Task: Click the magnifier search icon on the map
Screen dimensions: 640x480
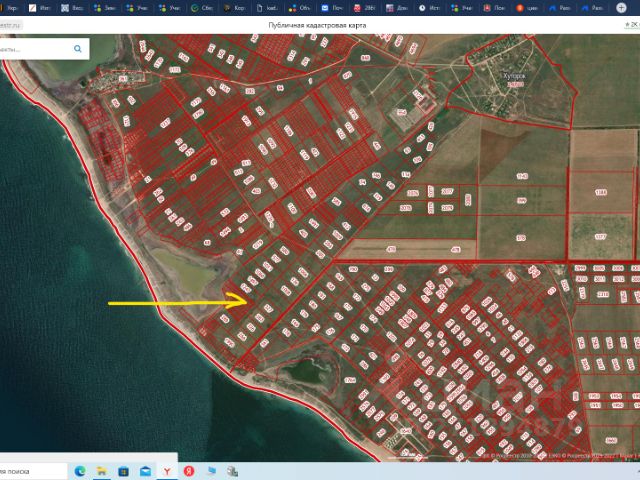Action: (78, 49)
